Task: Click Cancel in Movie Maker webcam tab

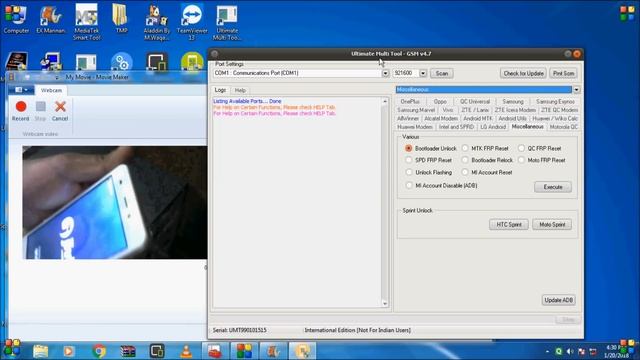Action: (x=60, y=111)
